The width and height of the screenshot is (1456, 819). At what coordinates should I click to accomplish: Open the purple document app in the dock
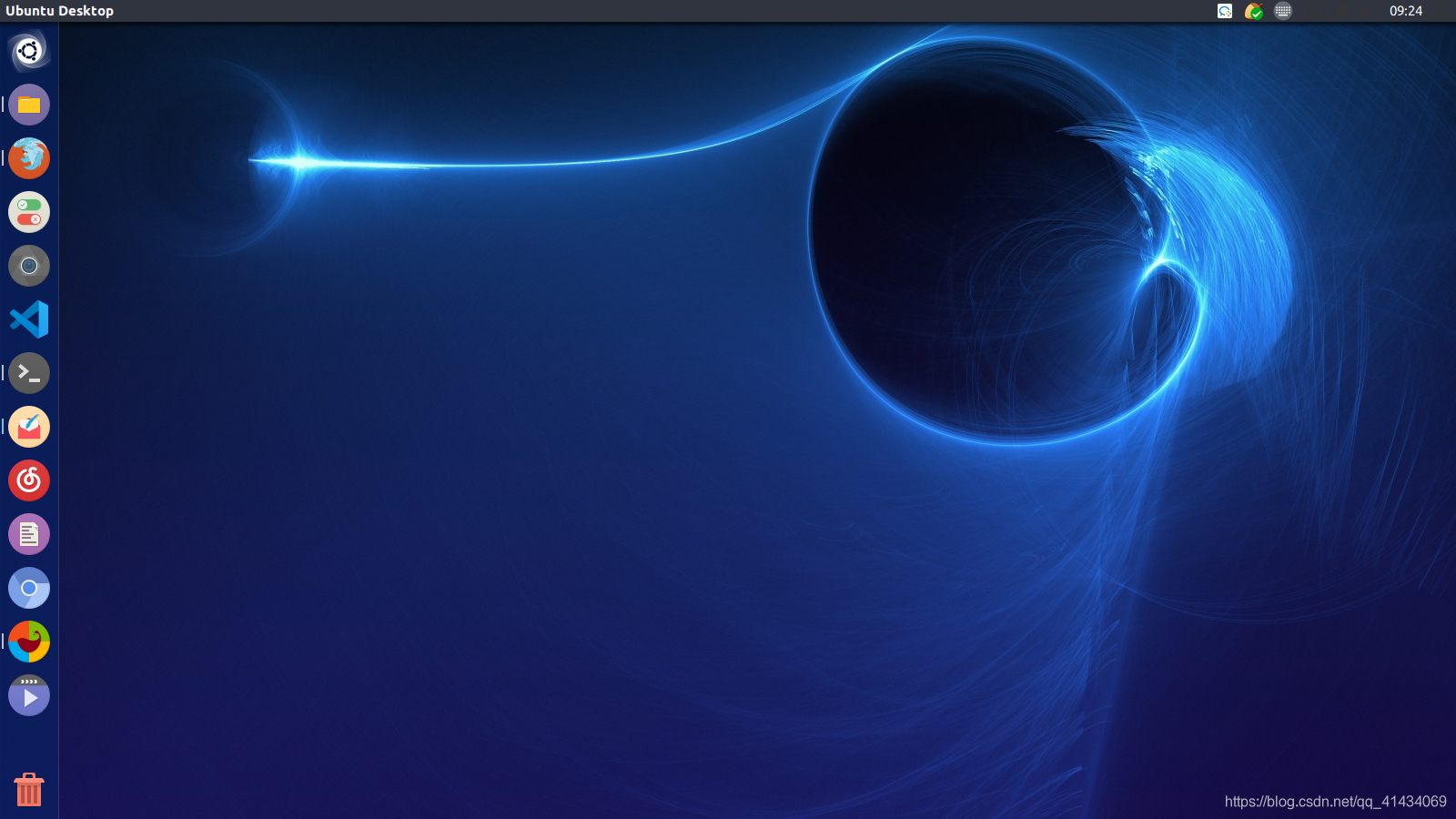click(28, 534)
